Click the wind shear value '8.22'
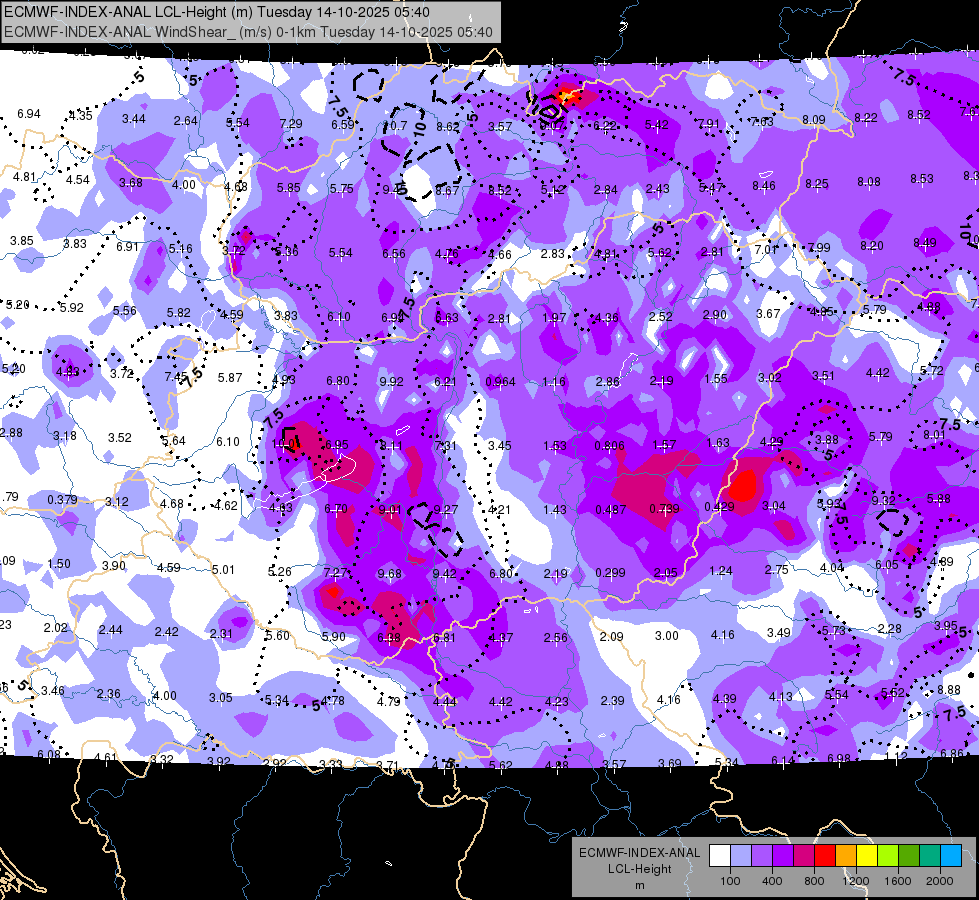The width and height of the screenshot is (979, 900). coord(866,117)
